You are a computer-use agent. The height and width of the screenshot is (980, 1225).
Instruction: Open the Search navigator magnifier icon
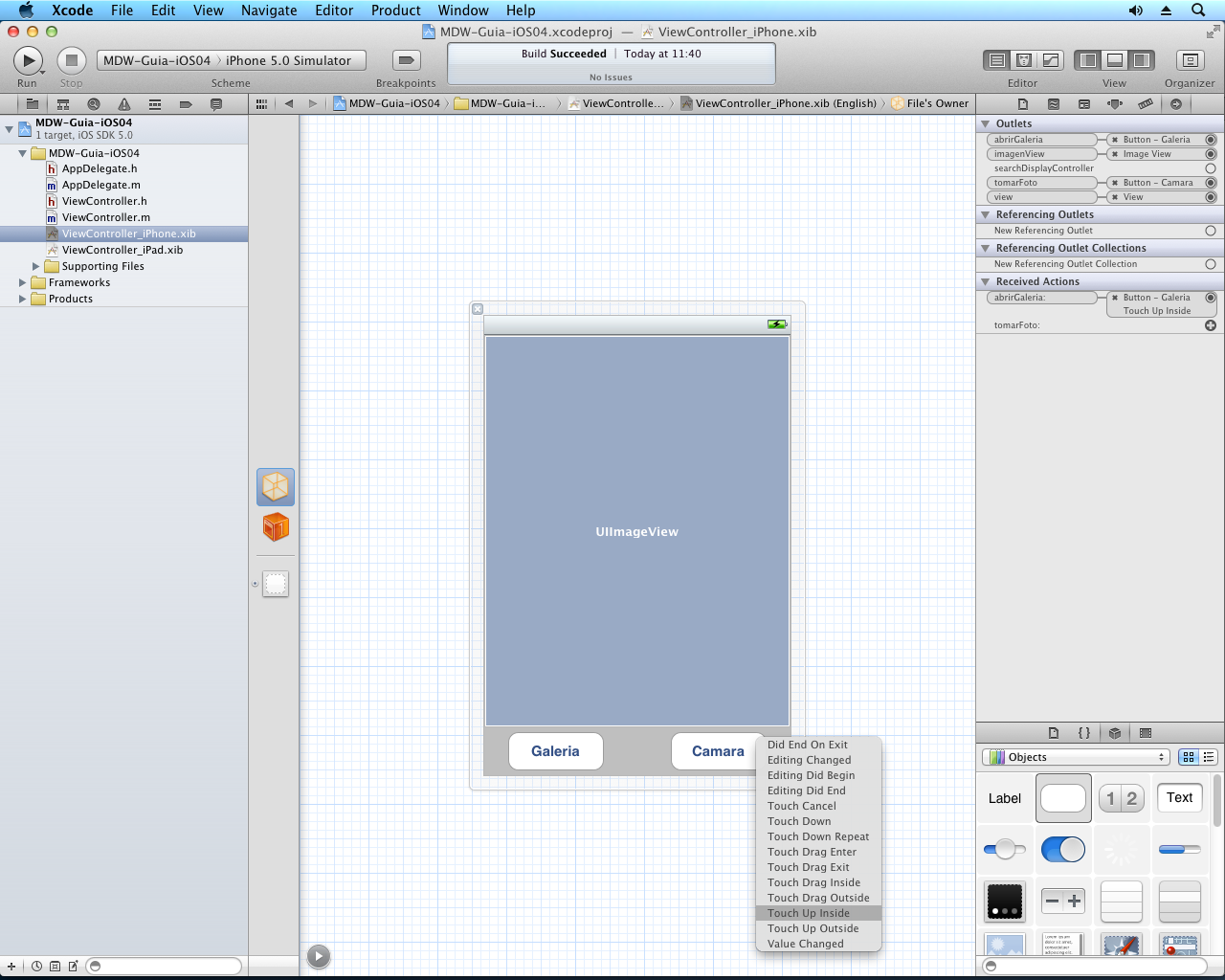click(x=94, y=103)
